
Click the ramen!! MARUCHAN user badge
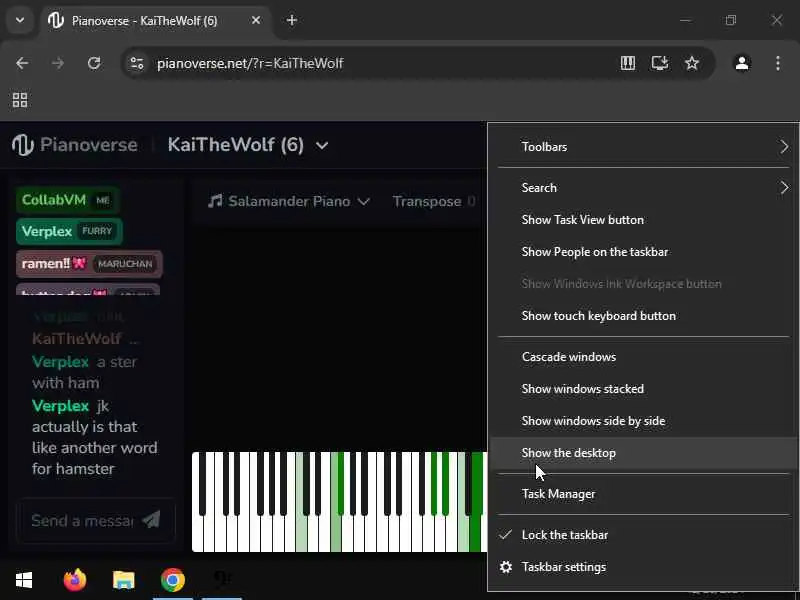coord(89,264)
